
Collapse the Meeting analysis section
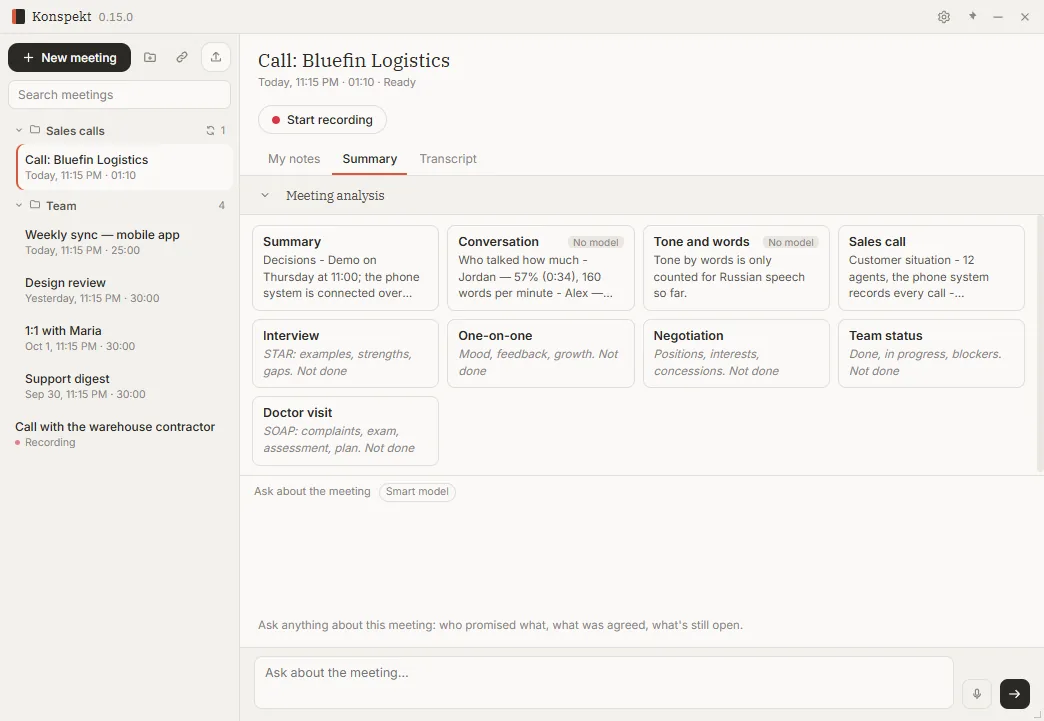[x=265, y=195]
